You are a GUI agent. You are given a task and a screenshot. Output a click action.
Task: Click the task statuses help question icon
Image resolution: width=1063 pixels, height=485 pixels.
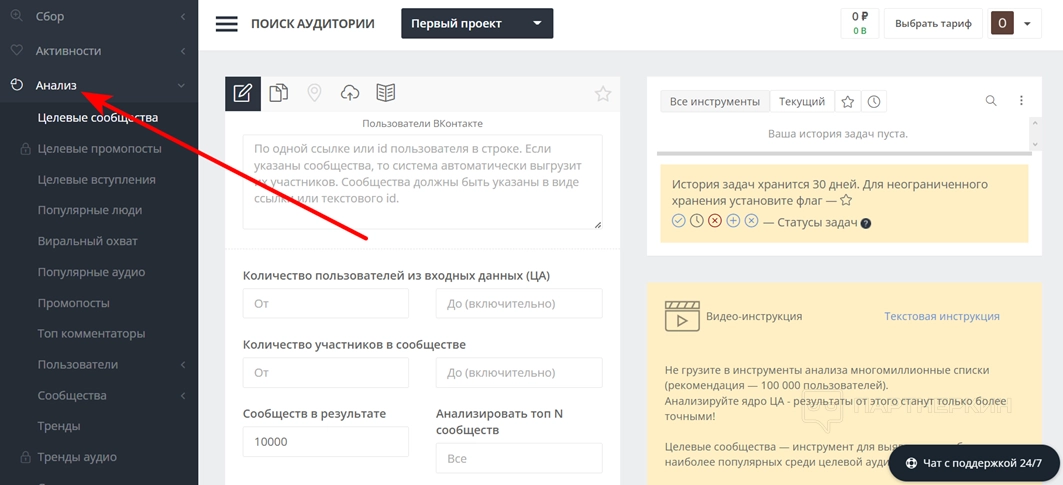click(x=866, y=223)
